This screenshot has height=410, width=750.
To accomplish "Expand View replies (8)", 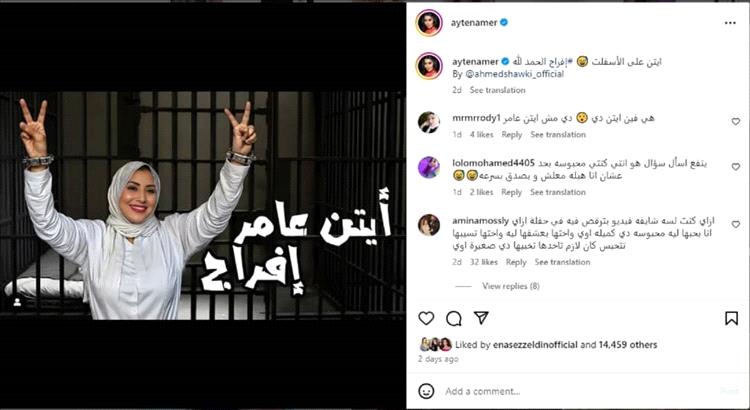I will [x=510, y=286].
